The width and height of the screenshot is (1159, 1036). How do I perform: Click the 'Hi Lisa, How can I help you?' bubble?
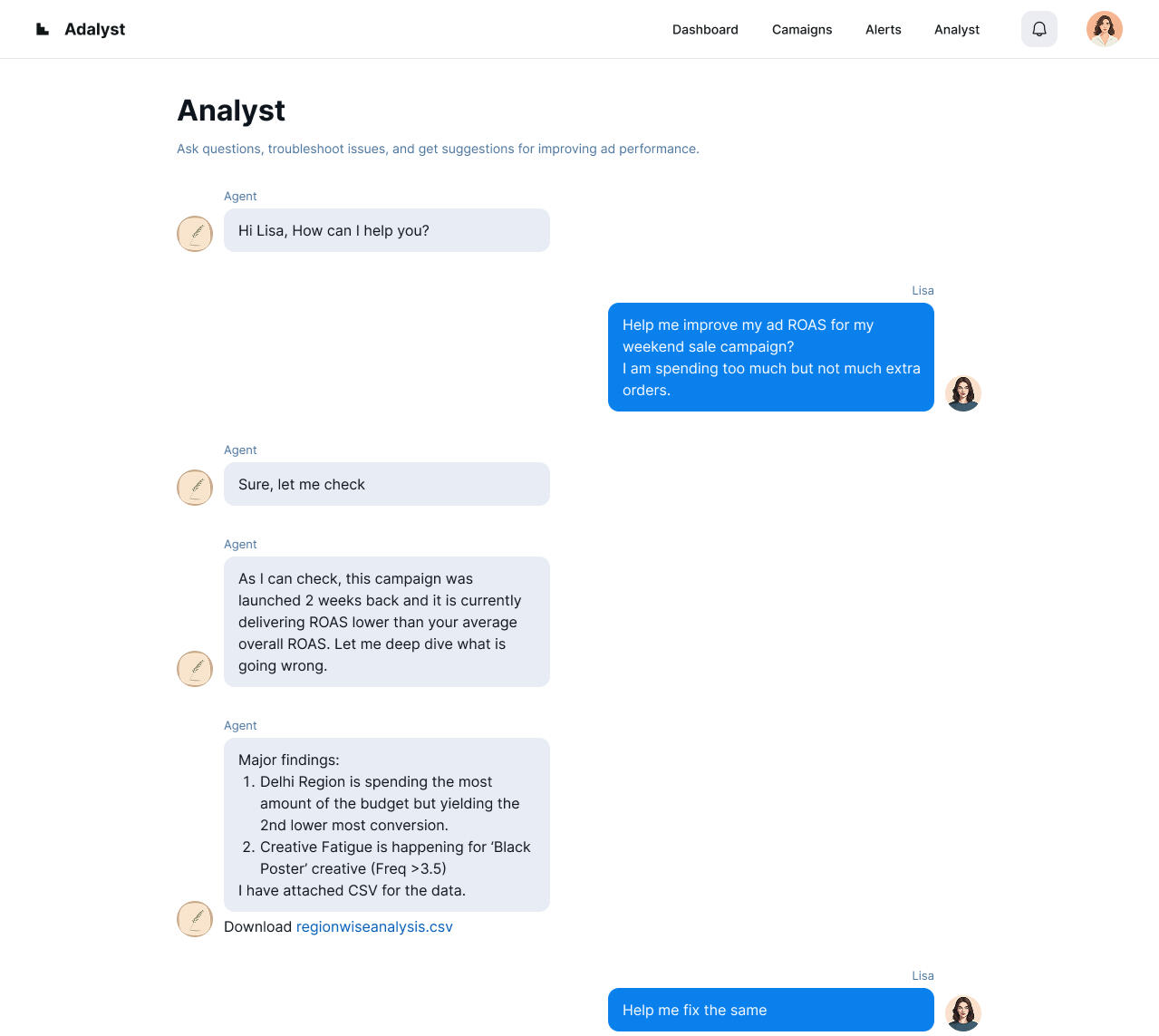(387, 230)
